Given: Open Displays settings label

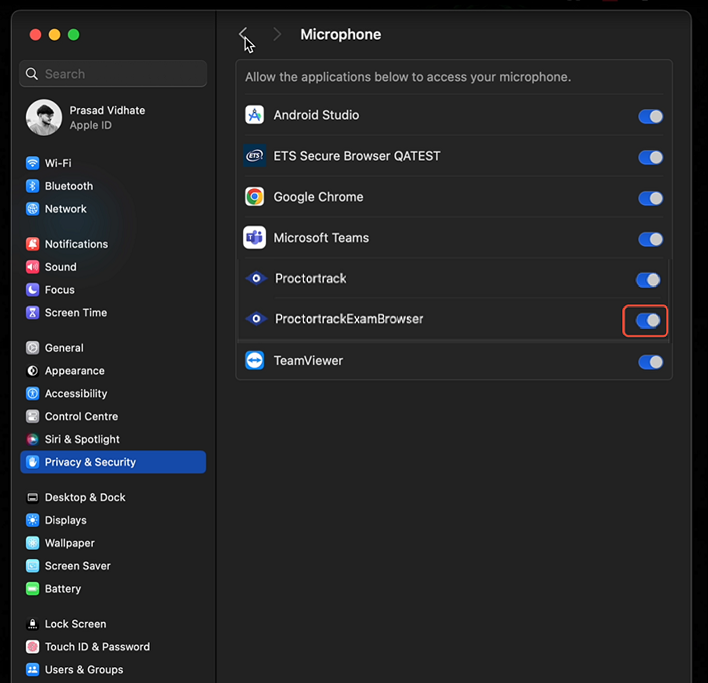Looking at the screenshot, I should tap(65, 520).
